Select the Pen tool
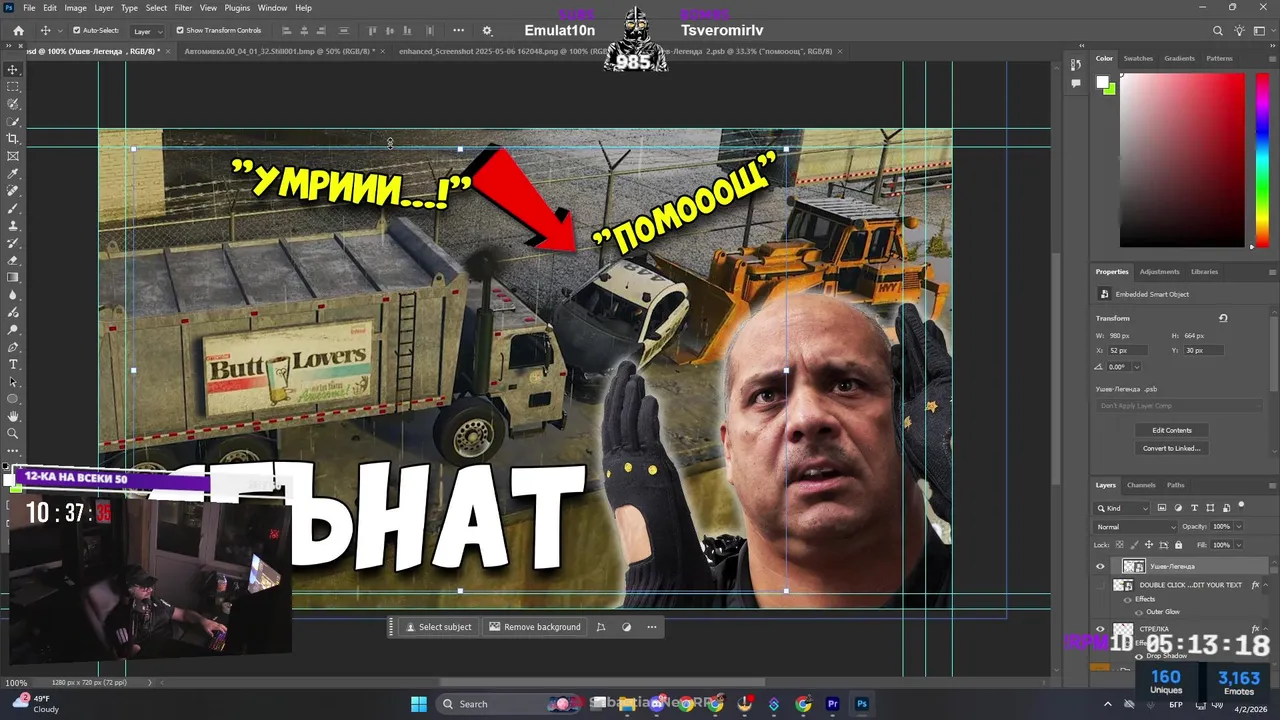This screenshot has width=1280, height=720. click(13, 347)
